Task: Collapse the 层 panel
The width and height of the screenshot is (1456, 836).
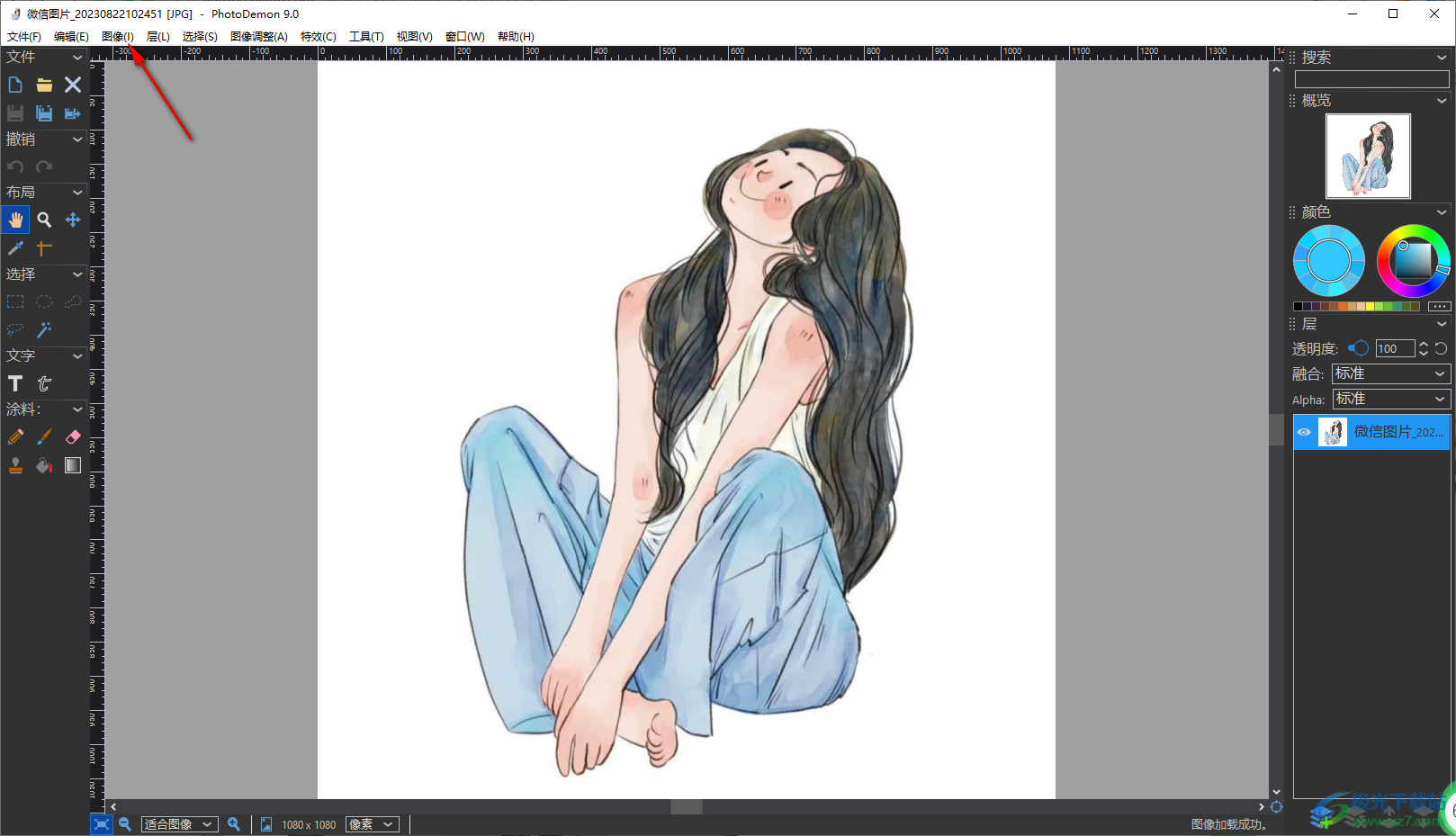Action: [1442, 324]
